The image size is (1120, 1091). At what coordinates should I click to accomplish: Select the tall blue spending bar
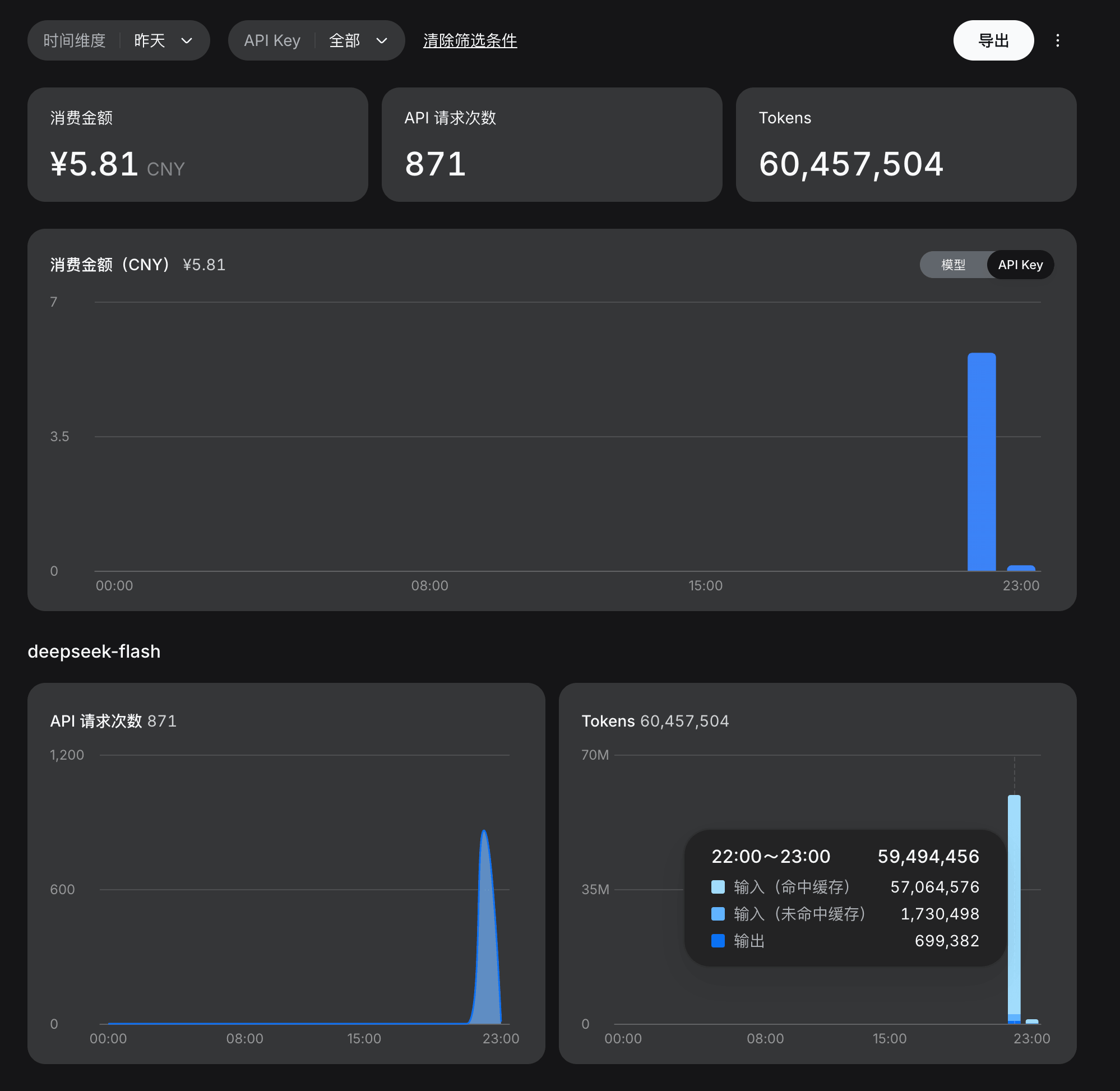982,462
